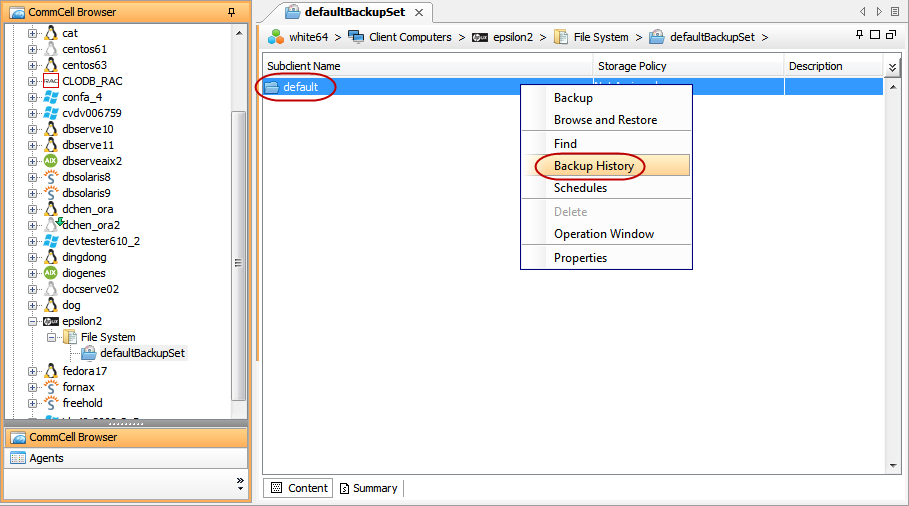
Task: Close the defaultBackupSet tab
Action: (x=419, y=13)
